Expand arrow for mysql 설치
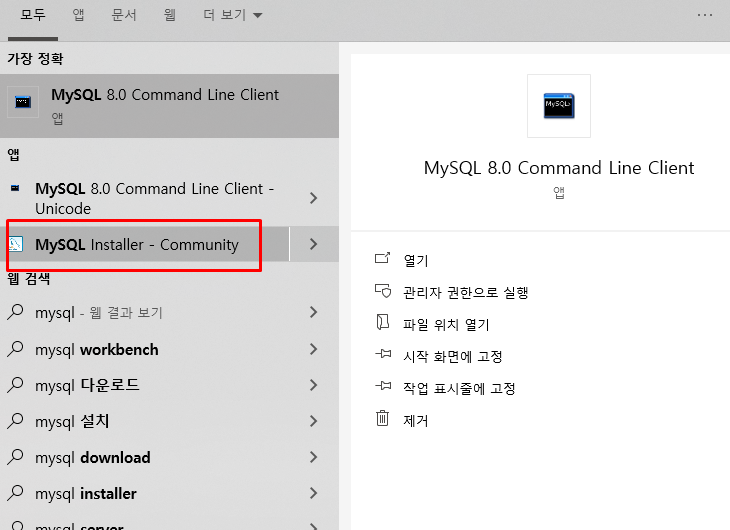 pos(314,421)
